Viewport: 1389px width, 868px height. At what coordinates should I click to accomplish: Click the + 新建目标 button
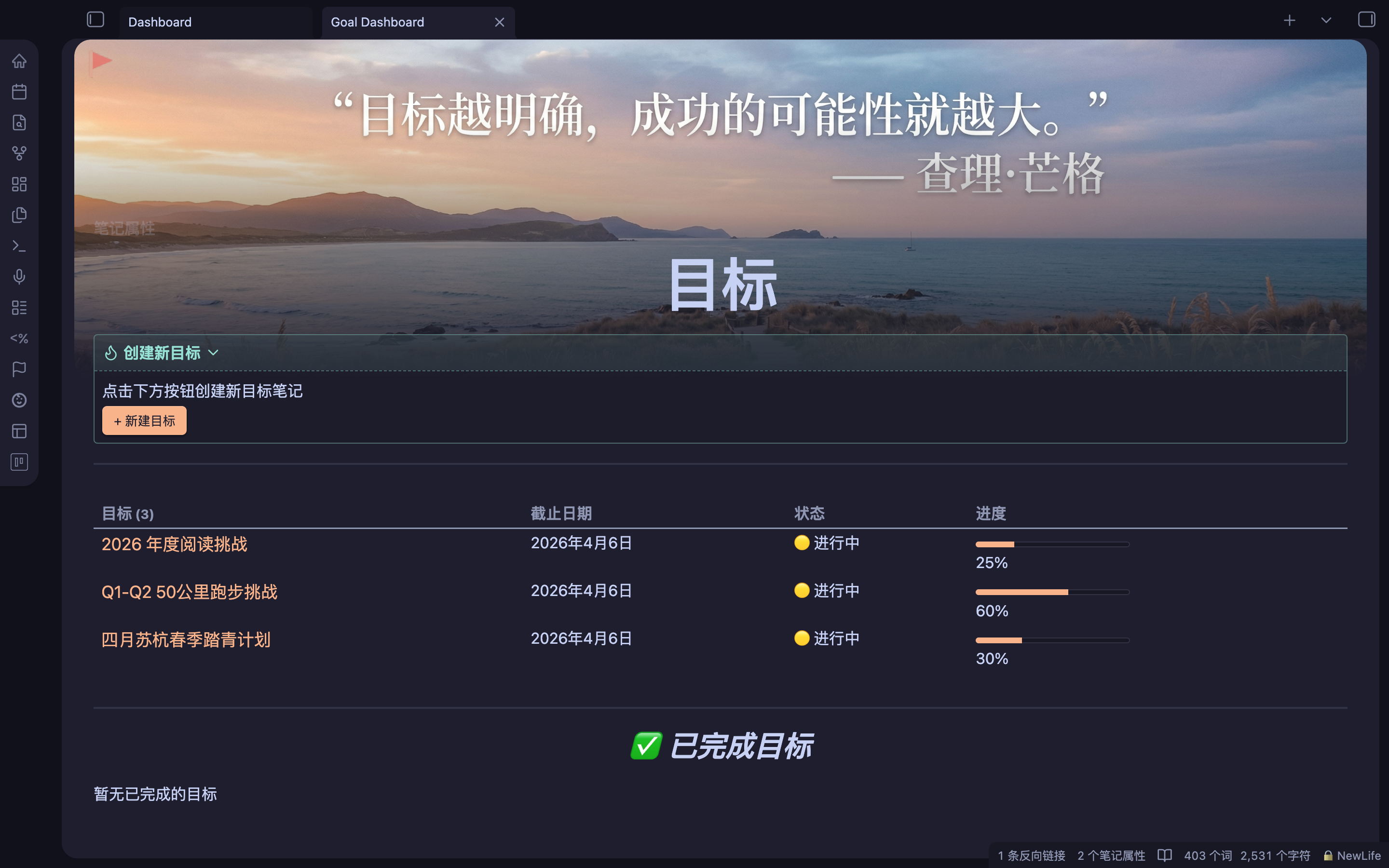coord(144,421)
